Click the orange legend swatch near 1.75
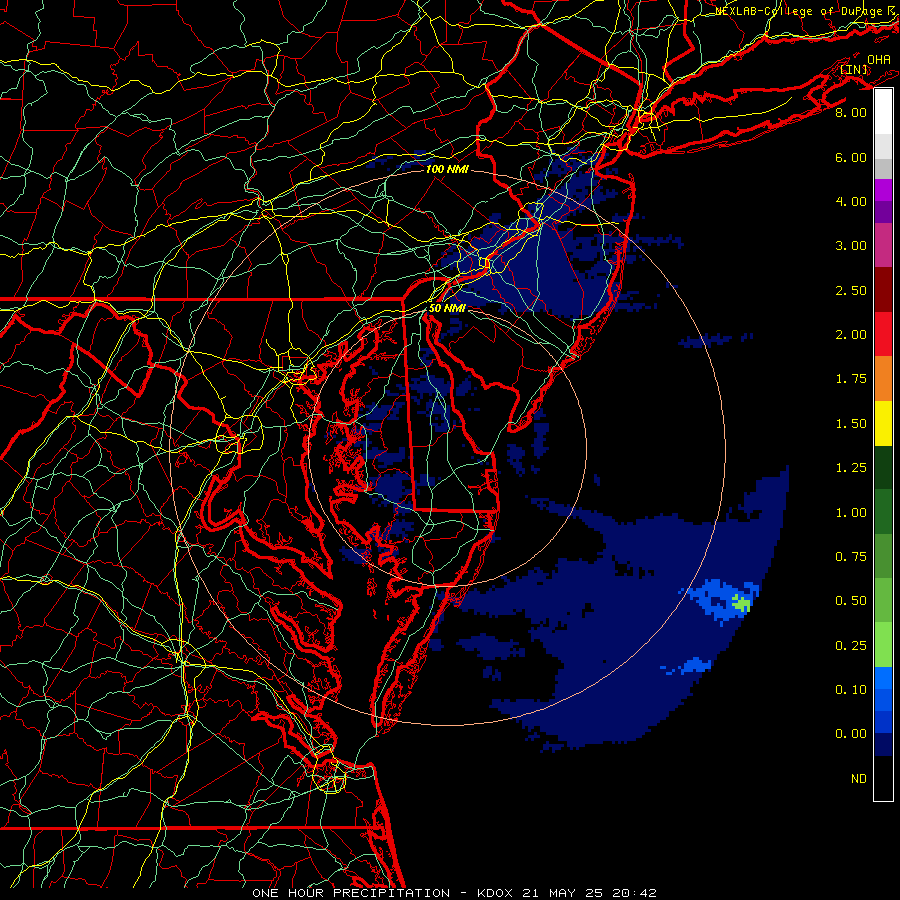This screenshot has height=900, width=900. click(x=883, y=379)
